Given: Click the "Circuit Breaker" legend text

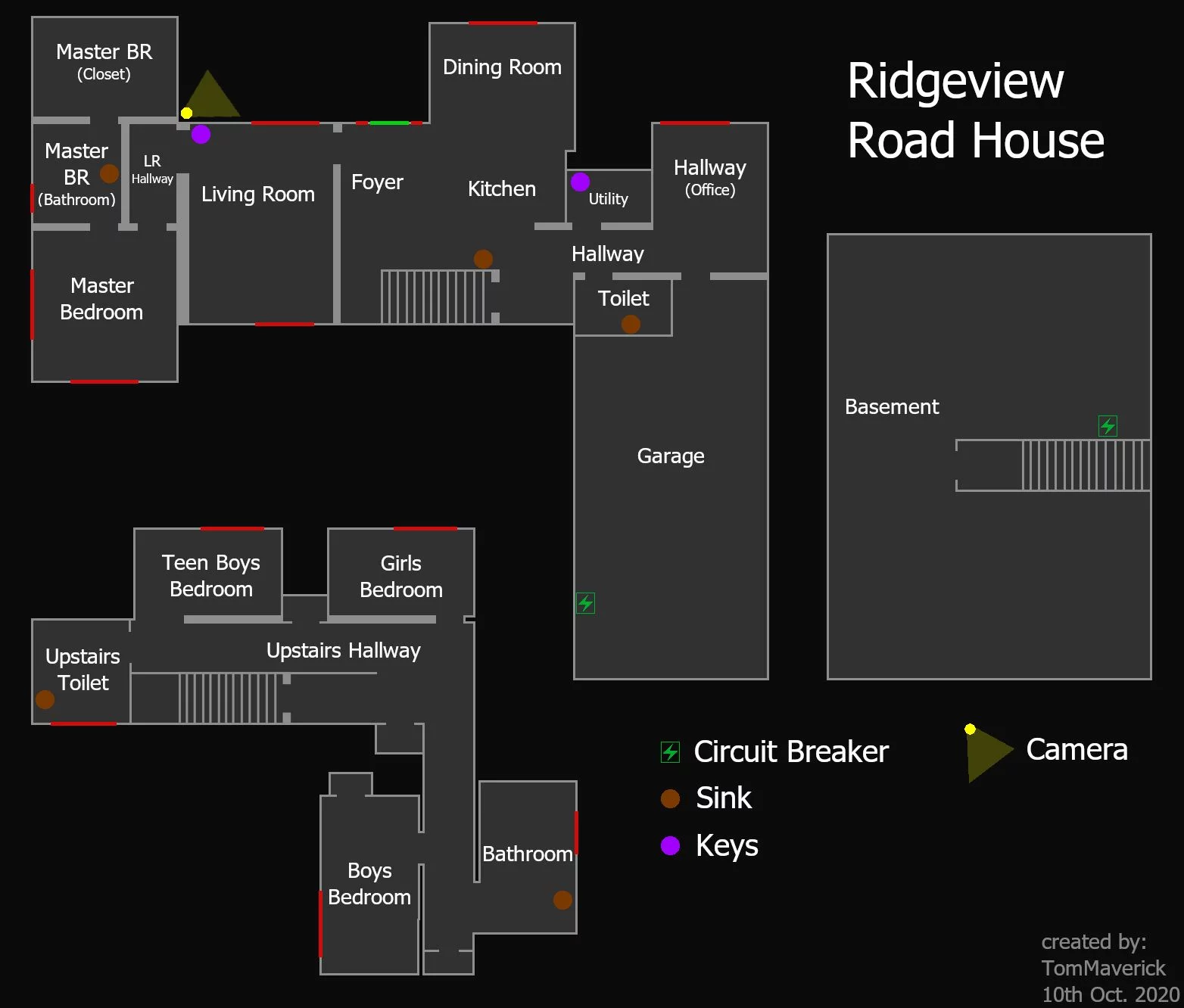Looking at the screenshot, I should (x=791, y=751).
